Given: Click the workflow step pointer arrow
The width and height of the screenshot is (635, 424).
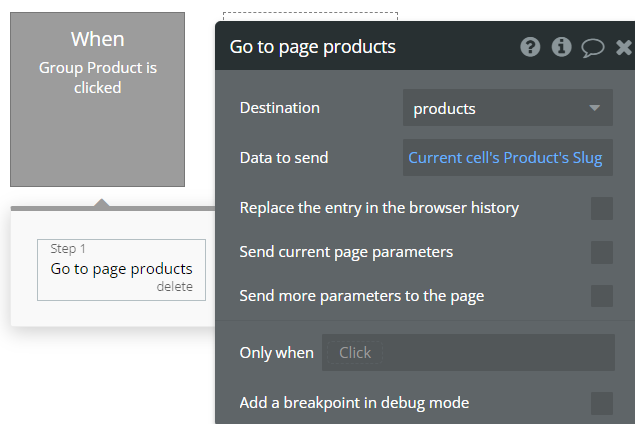Looking at the screenshot, I should pyautogui.click(x=102, y=202).
